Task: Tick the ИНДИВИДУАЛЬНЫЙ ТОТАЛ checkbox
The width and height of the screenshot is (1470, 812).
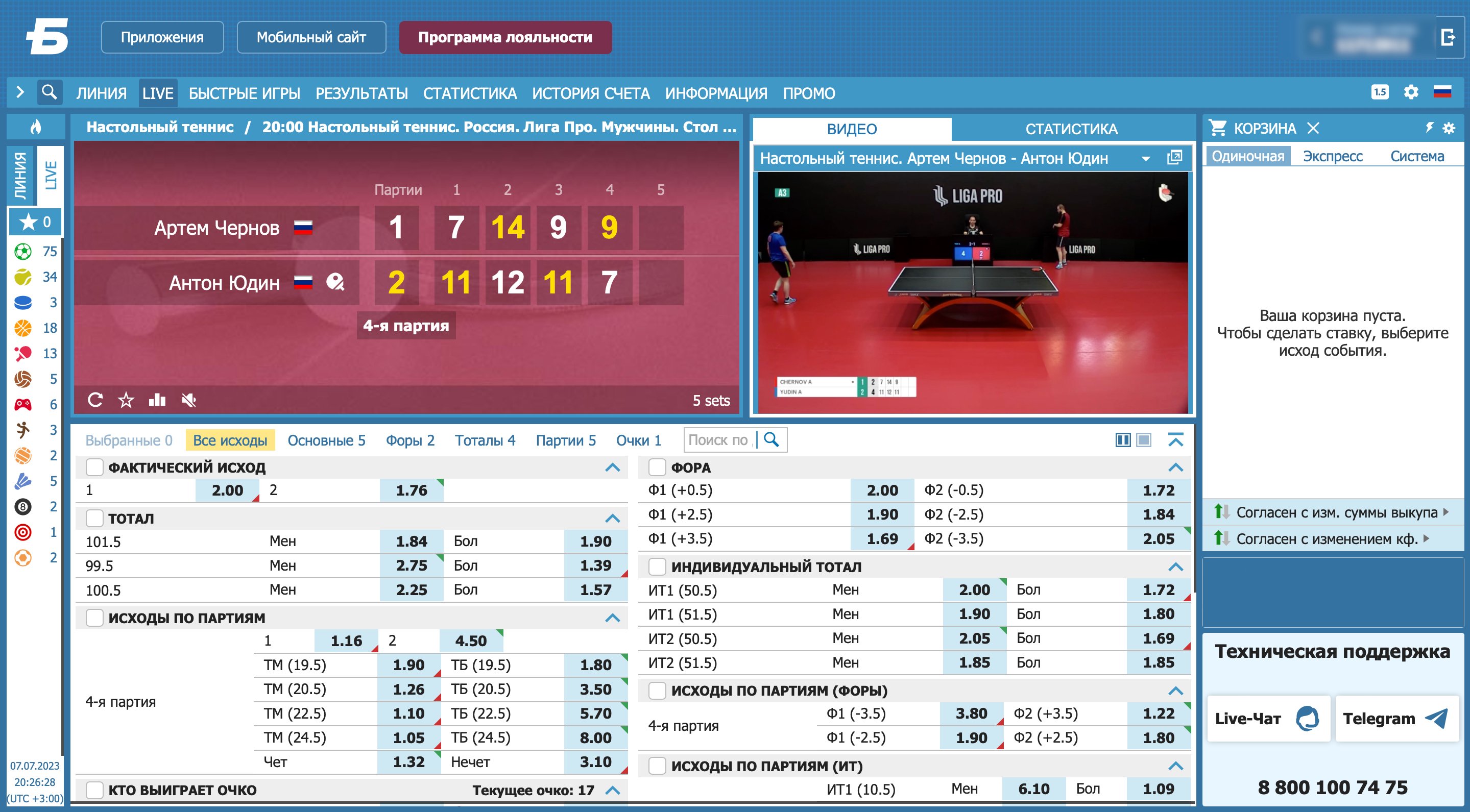Action: click(x=658, y=567)
